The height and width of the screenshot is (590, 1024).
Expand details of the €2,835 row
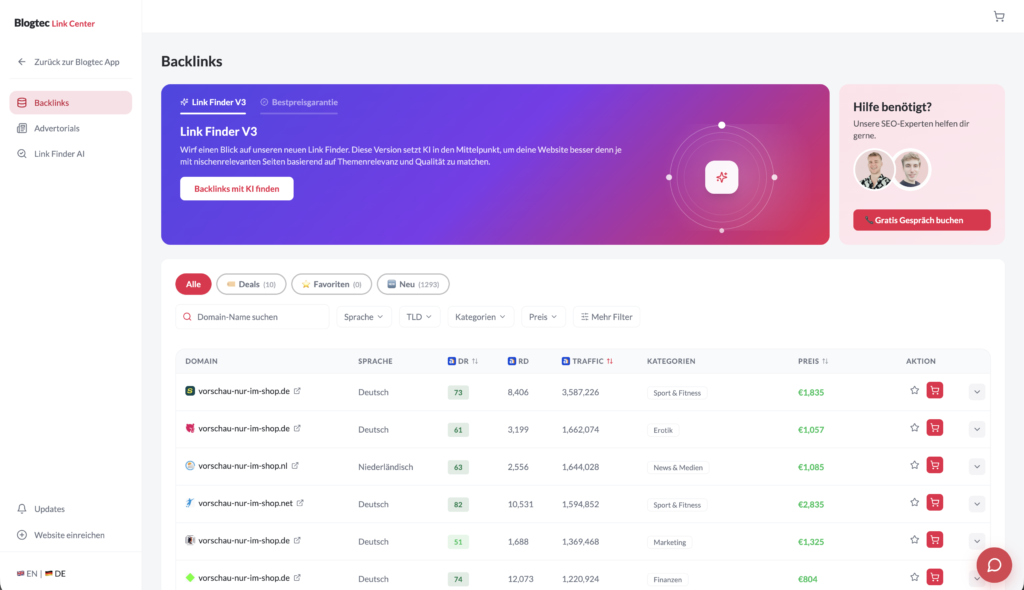coord(977,504)
